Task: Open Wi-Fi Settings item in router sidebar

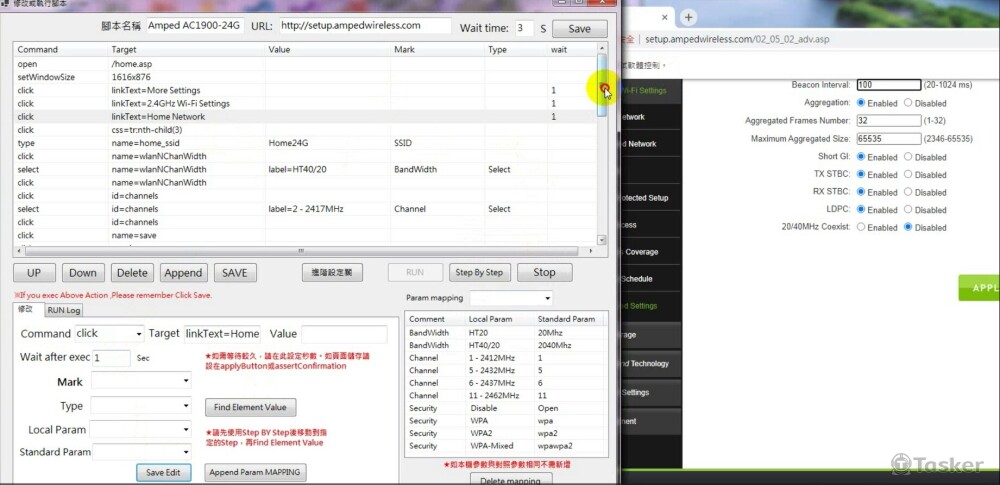Action: click(644, 91)
